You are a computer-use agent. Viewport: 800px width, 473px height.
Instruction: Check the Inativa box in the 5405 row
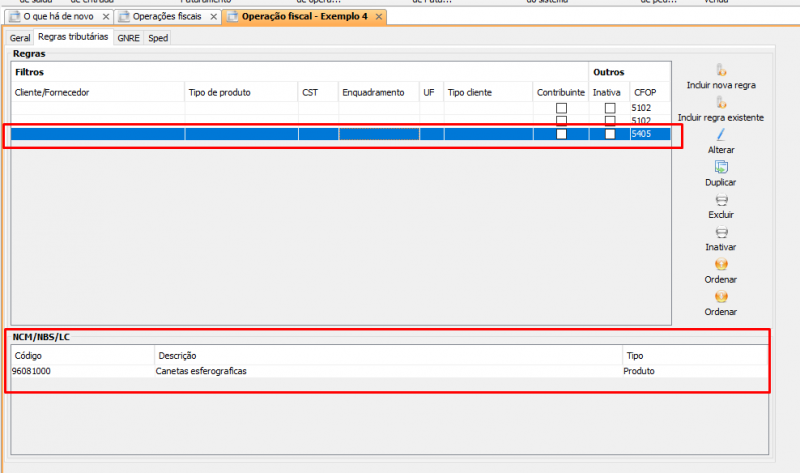pos(609,134)
